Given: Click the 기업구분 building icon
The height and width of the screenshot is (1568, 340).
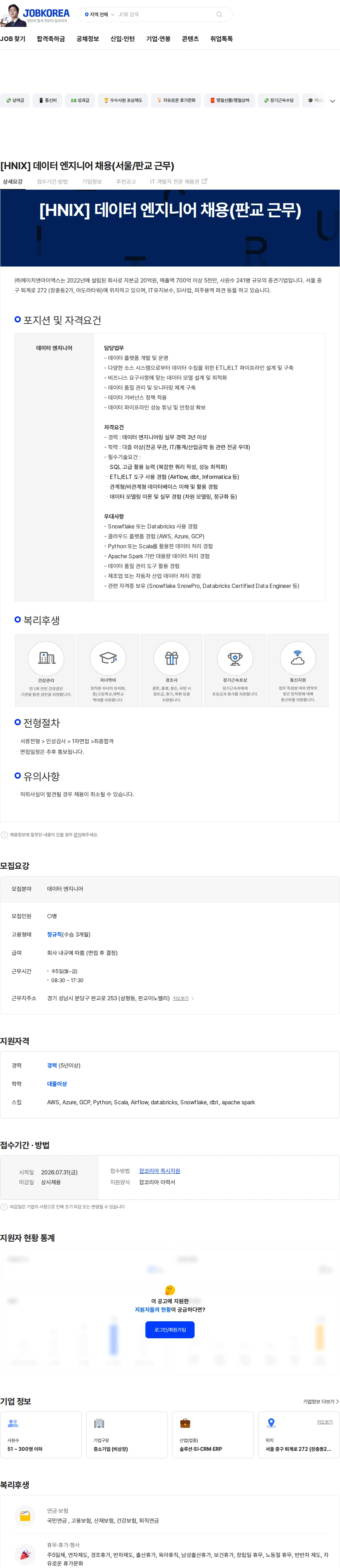Looking at the screenshot, I should (x=99, y=1423).
